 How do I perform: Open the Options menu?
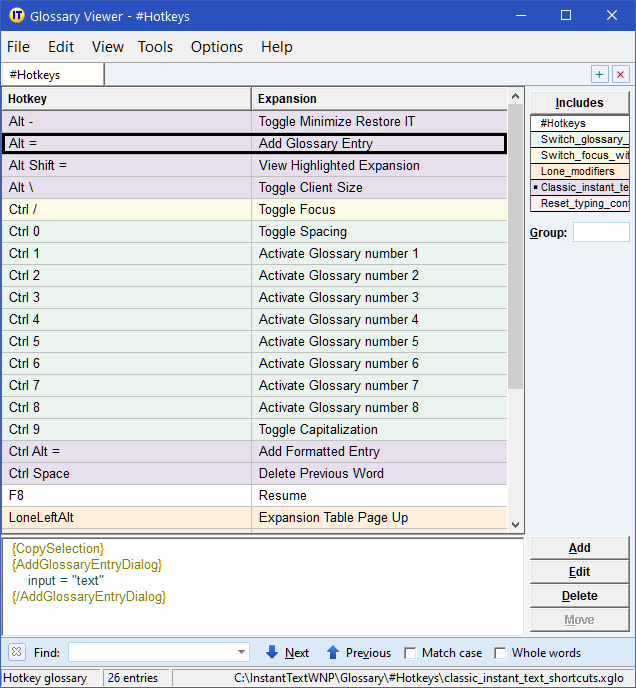click(217, 47)
